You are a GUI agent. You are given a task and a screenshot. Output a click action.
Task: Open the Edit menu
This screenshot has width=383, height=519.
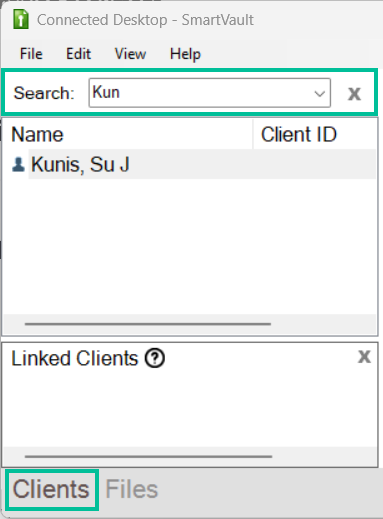(x=78, y=54)
